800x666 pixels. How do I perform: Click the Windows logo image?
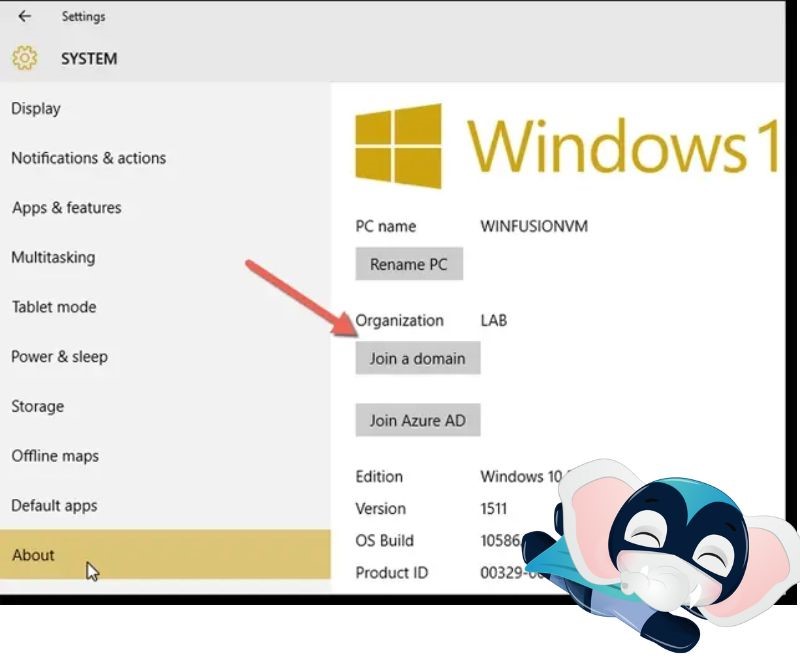(398, 146)
